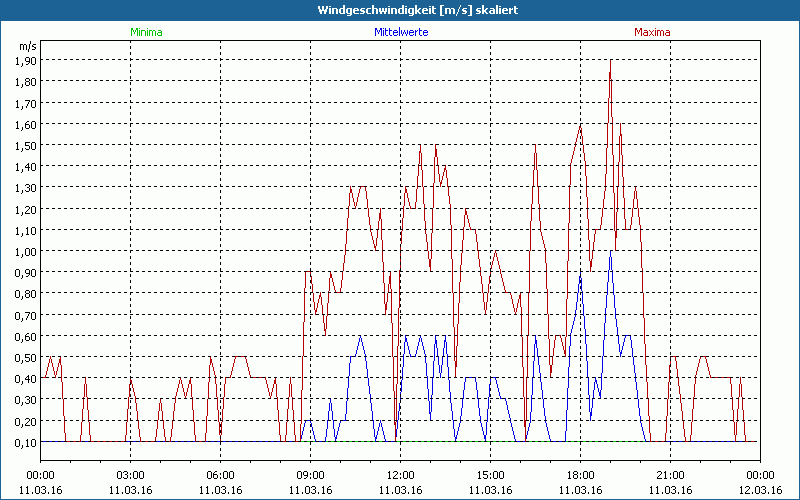Select the blue Mittelwerte legend label

click(x=400, y=32)
